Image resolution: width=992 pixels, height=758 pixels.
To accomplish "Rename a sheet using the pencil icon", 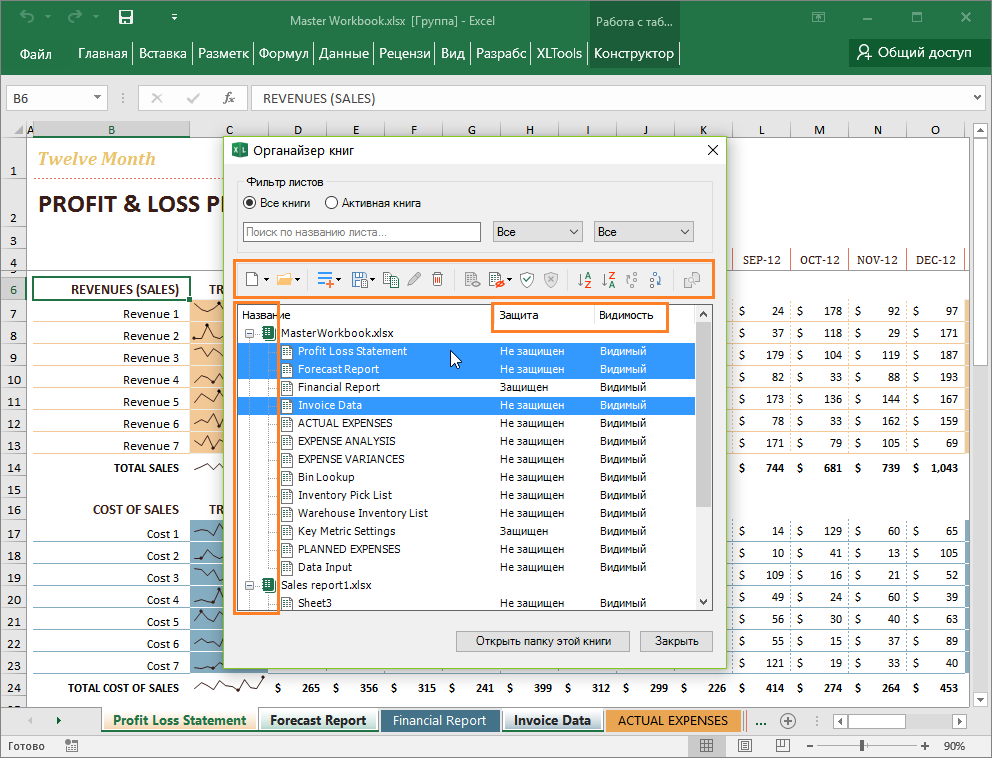I will 413,279.
